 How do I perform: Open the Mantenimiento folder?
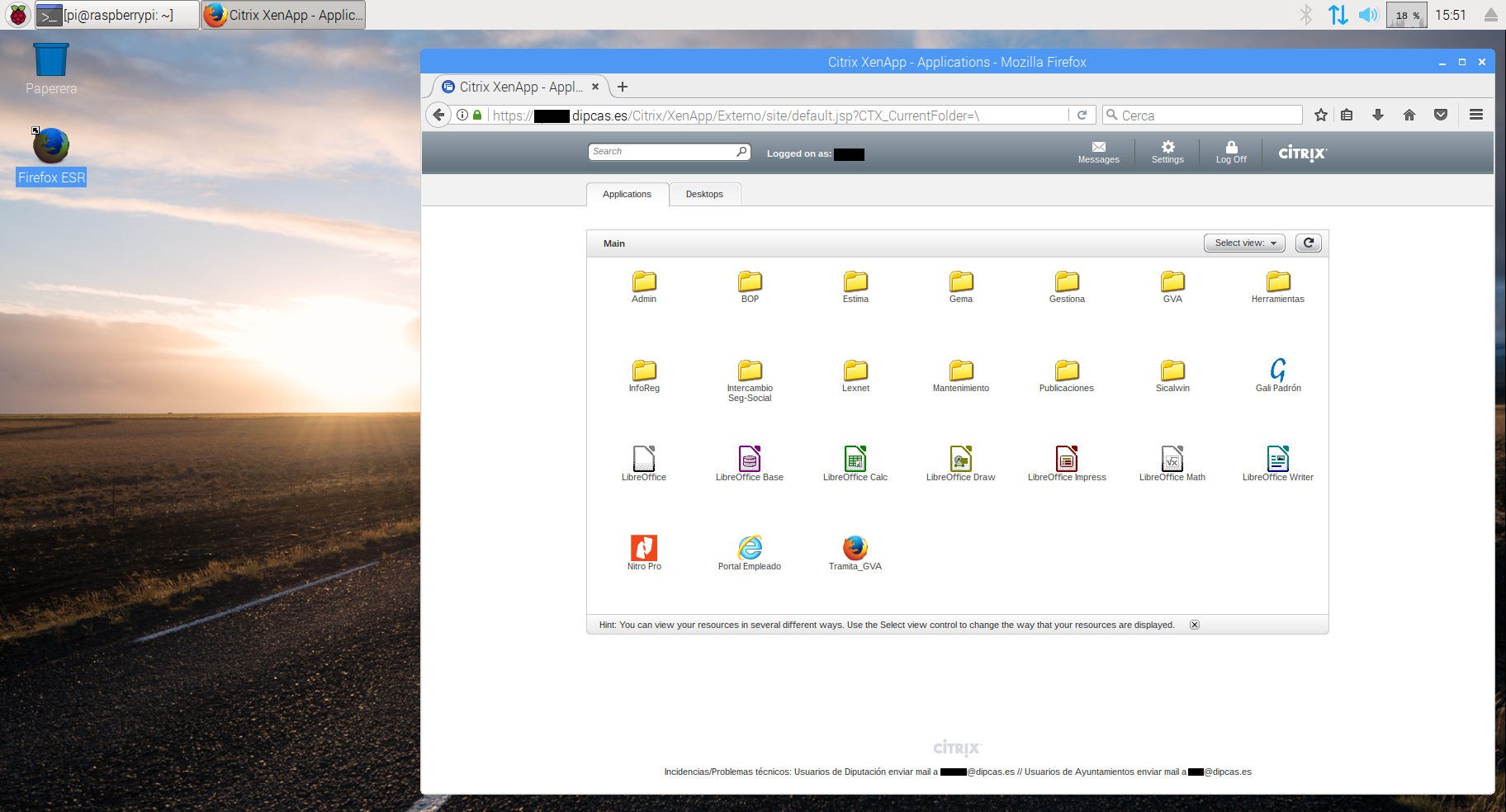click(x=961, y=375)
